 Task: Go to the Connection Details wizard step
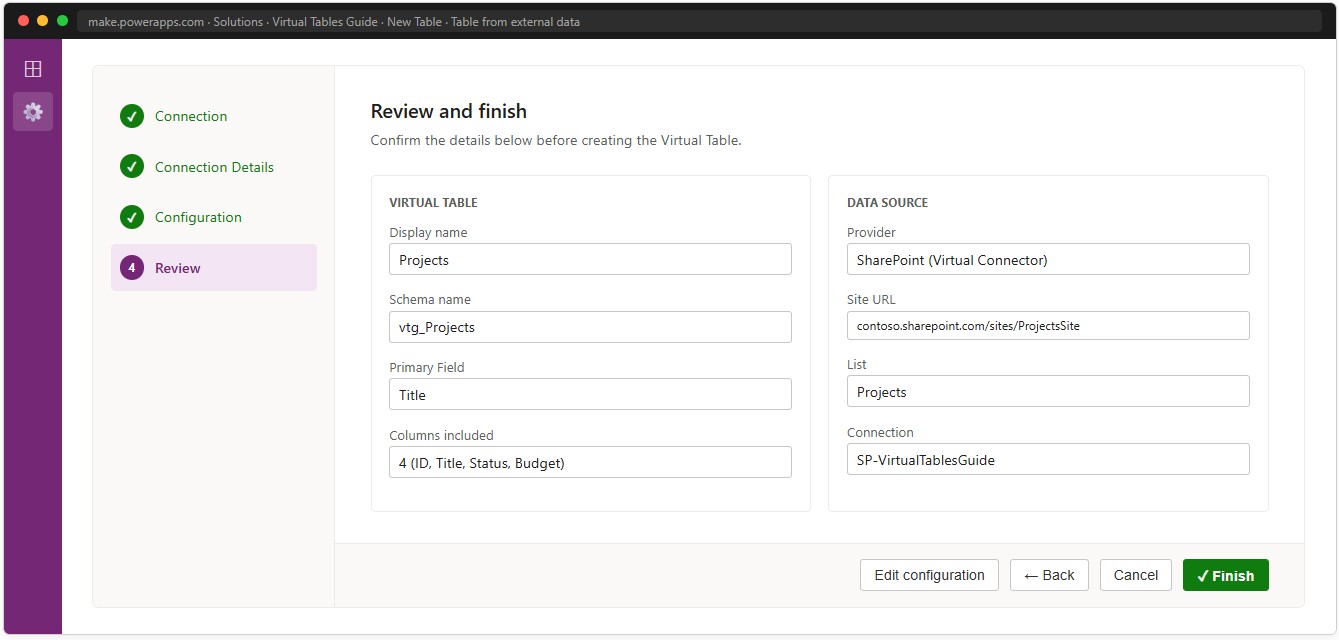click(214, 167)
